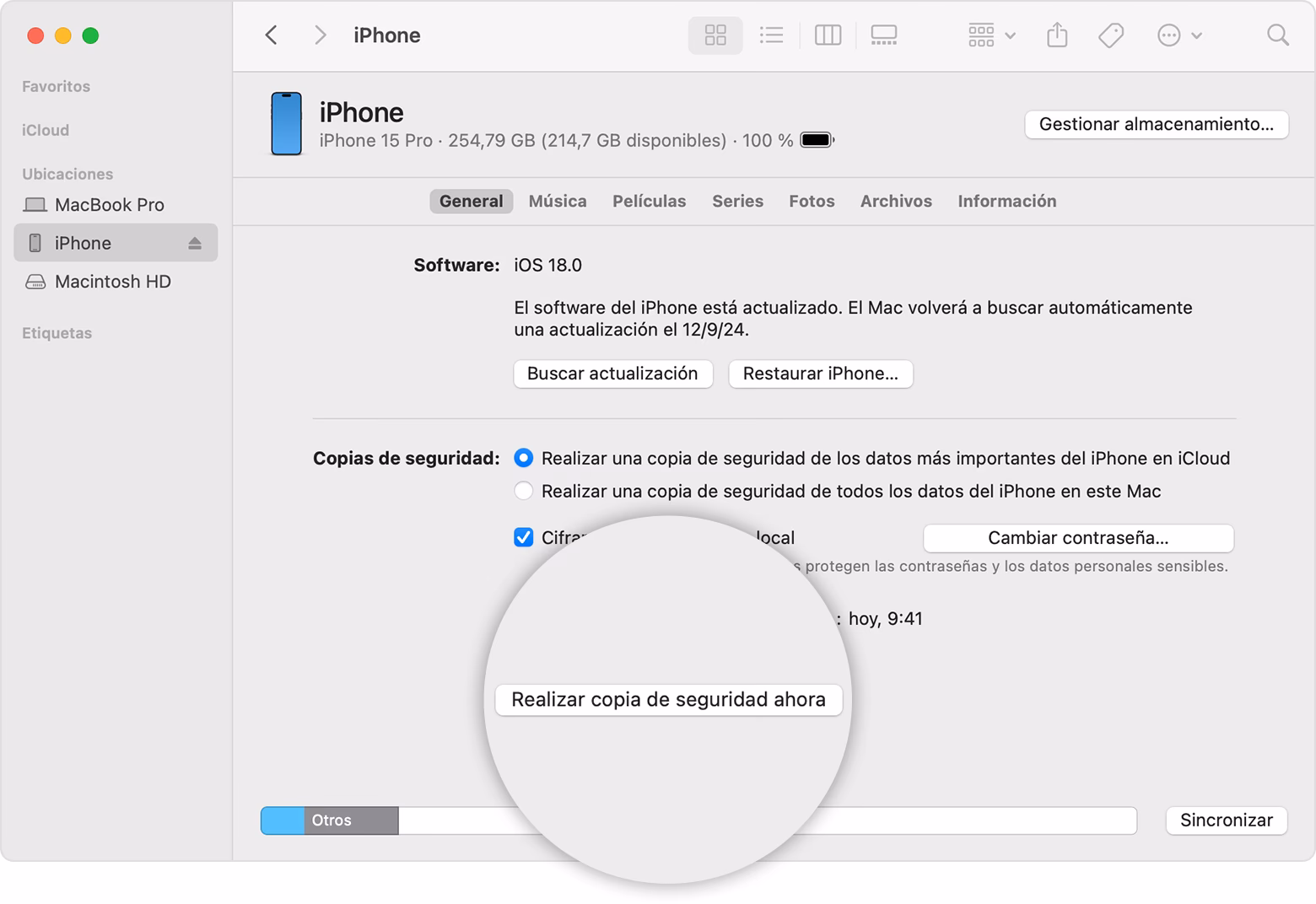Switch to the Música tab
The image size is (1316, 904).
[x=558, y=201]
